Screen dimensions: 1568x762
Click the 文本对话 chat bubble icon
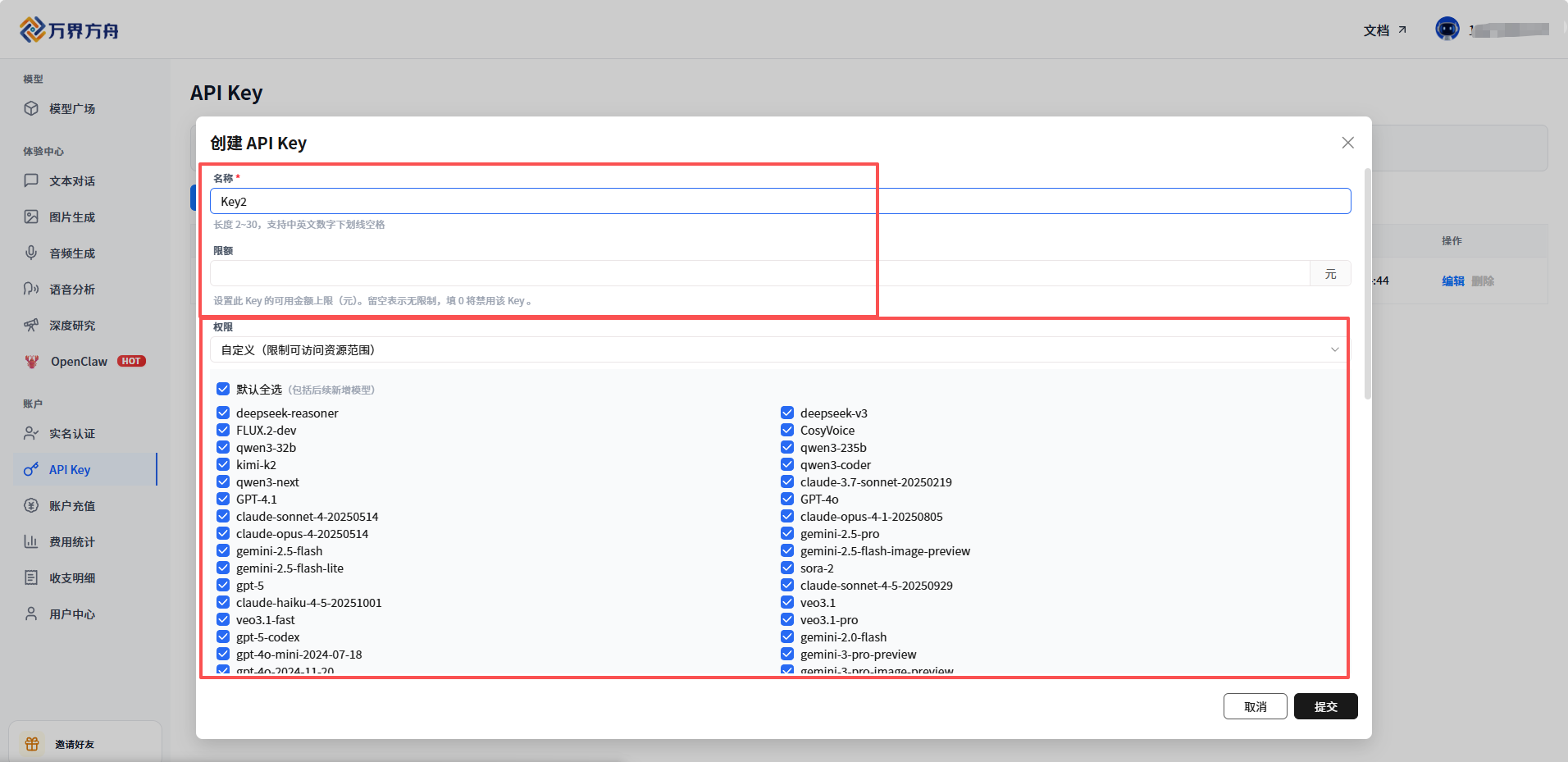pos(31,180)
